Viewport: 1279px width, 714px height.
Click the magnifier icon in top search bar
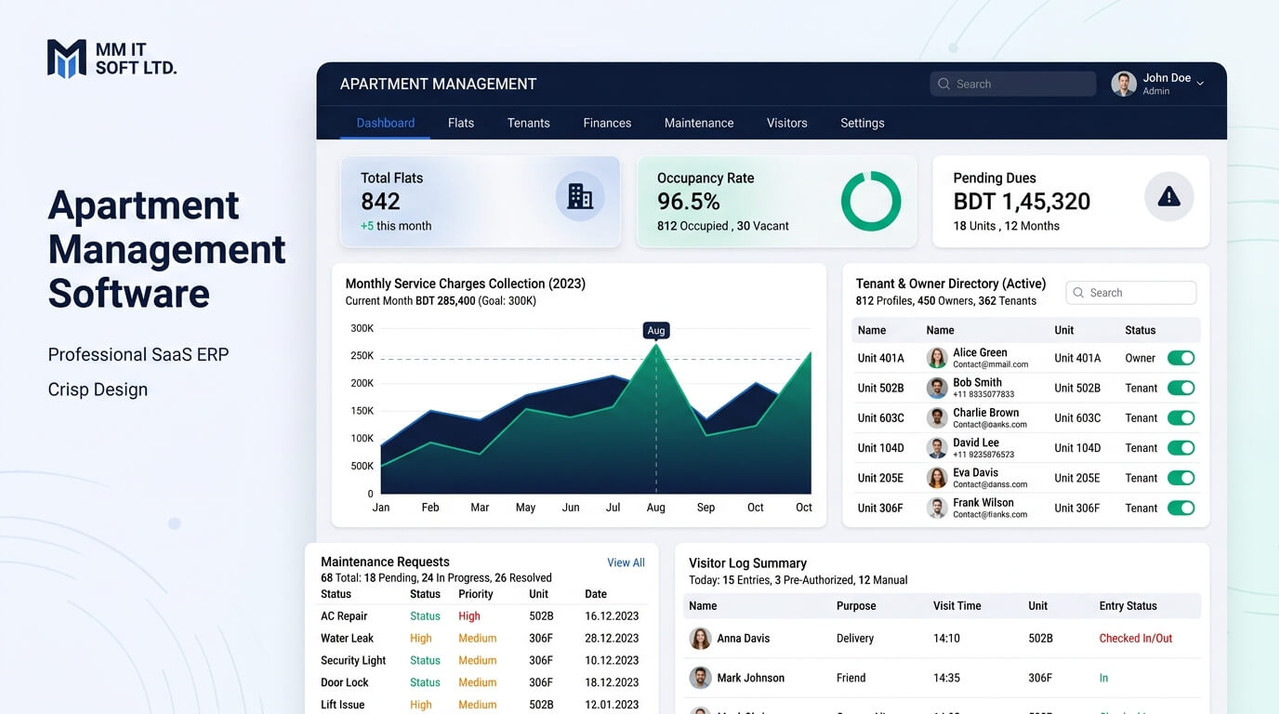click(x=944, y=84)
